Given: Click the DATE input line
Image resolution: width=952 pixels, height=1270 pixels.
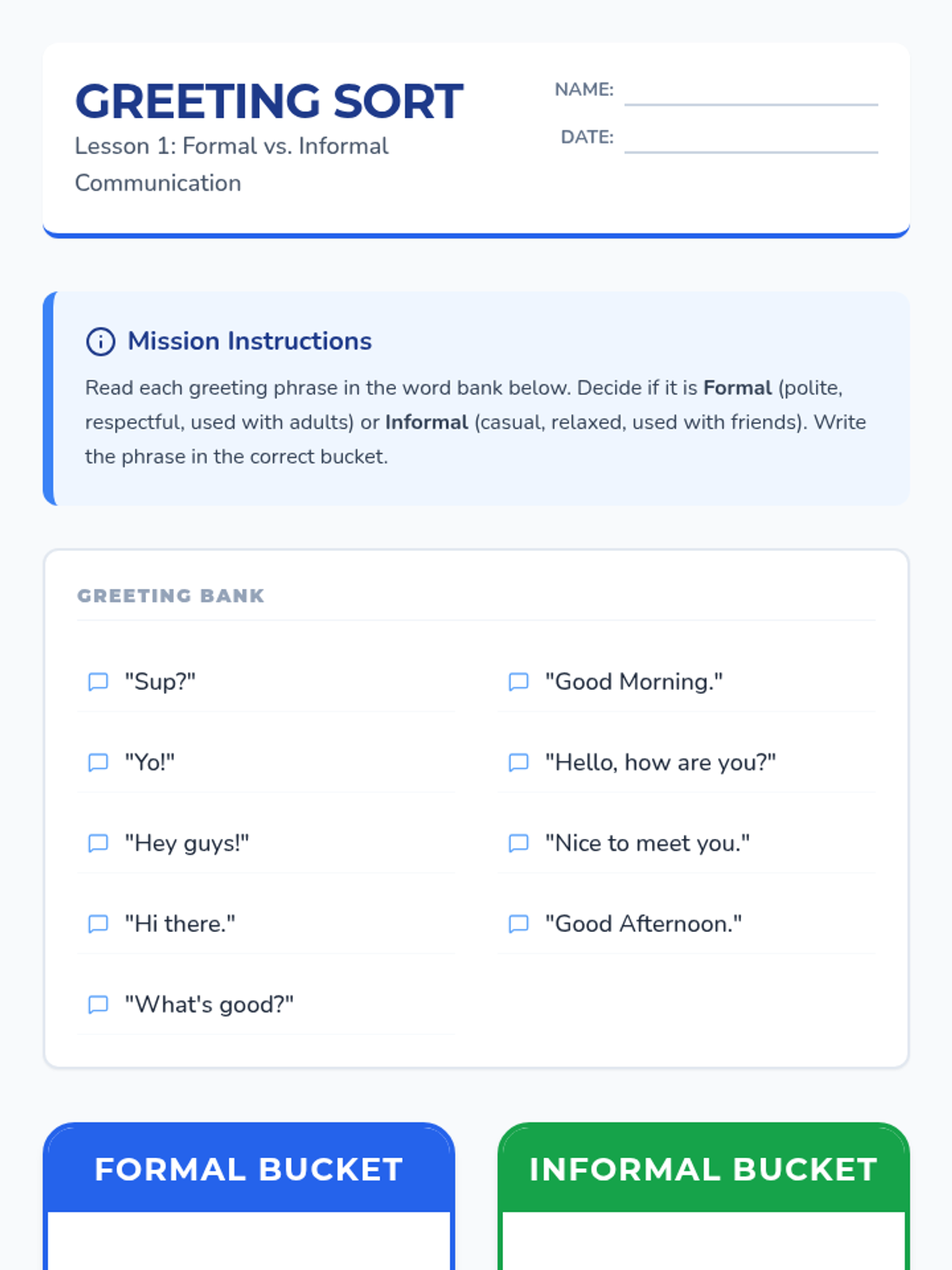Looking at the screenshot, I should pyautogui.click(x=750, y=140).
